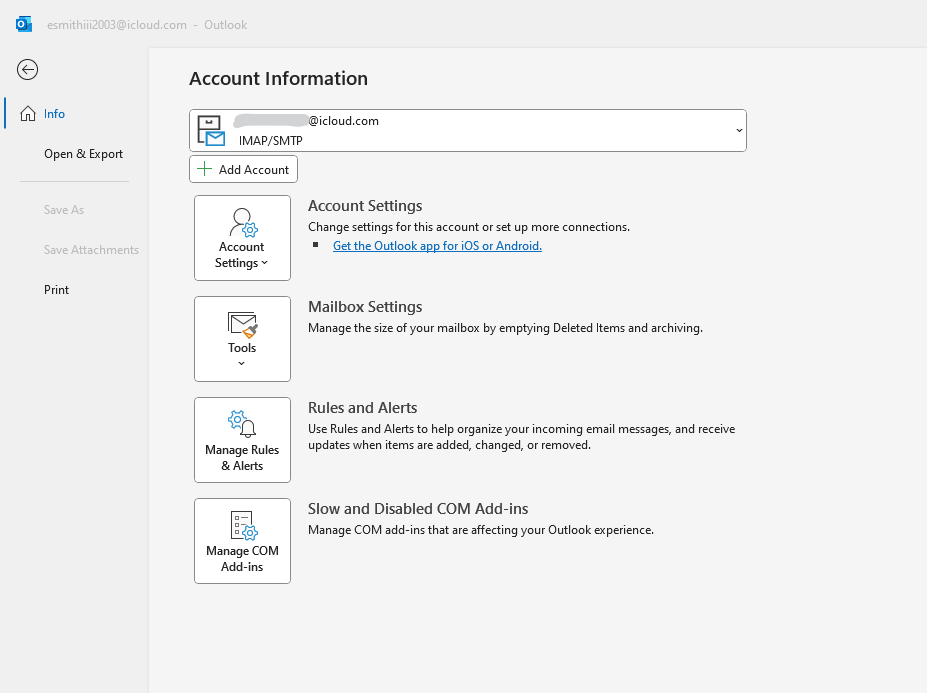Expand Account Settings button chevron

[x=264, y=263]
